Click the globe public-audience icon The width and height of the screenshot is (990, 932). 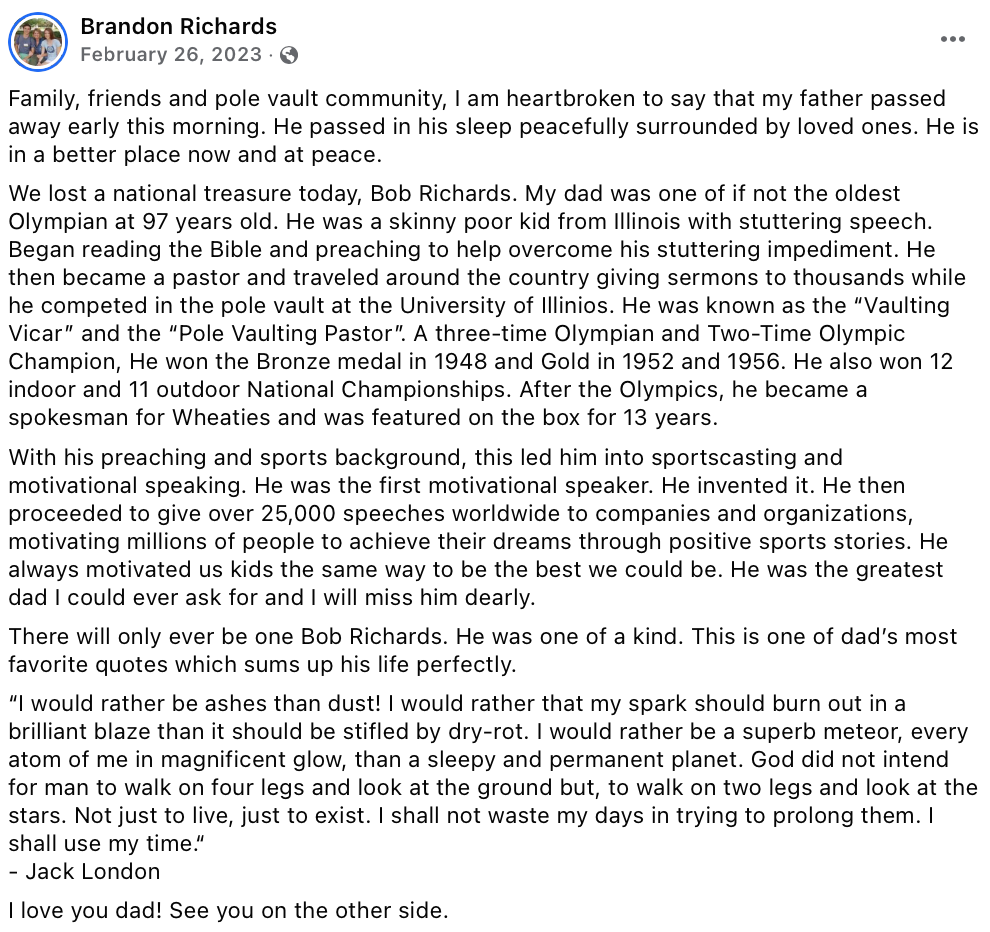[x=289, y=56]
